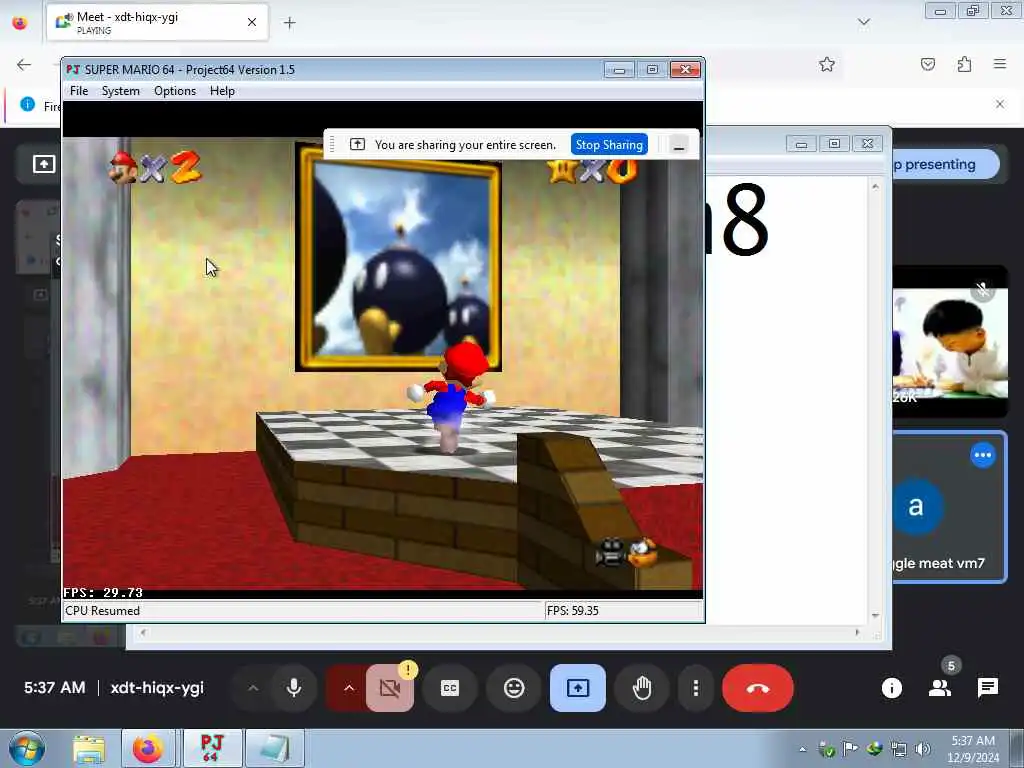
Task: Open the Options menu in Project64
Action: pyautogui.click(x=174, y=91)
